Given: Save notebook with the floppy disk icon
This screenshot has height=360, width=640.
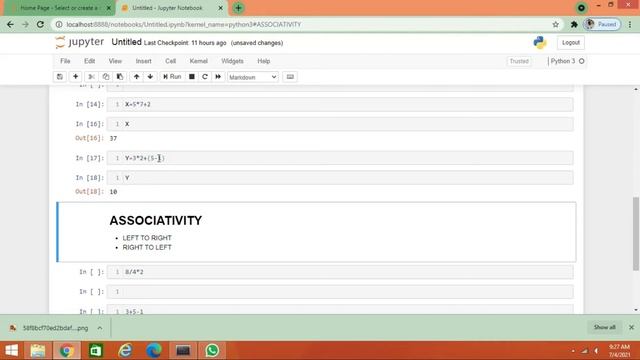Looking at the screenshot, I should click(x=60, y=77).
